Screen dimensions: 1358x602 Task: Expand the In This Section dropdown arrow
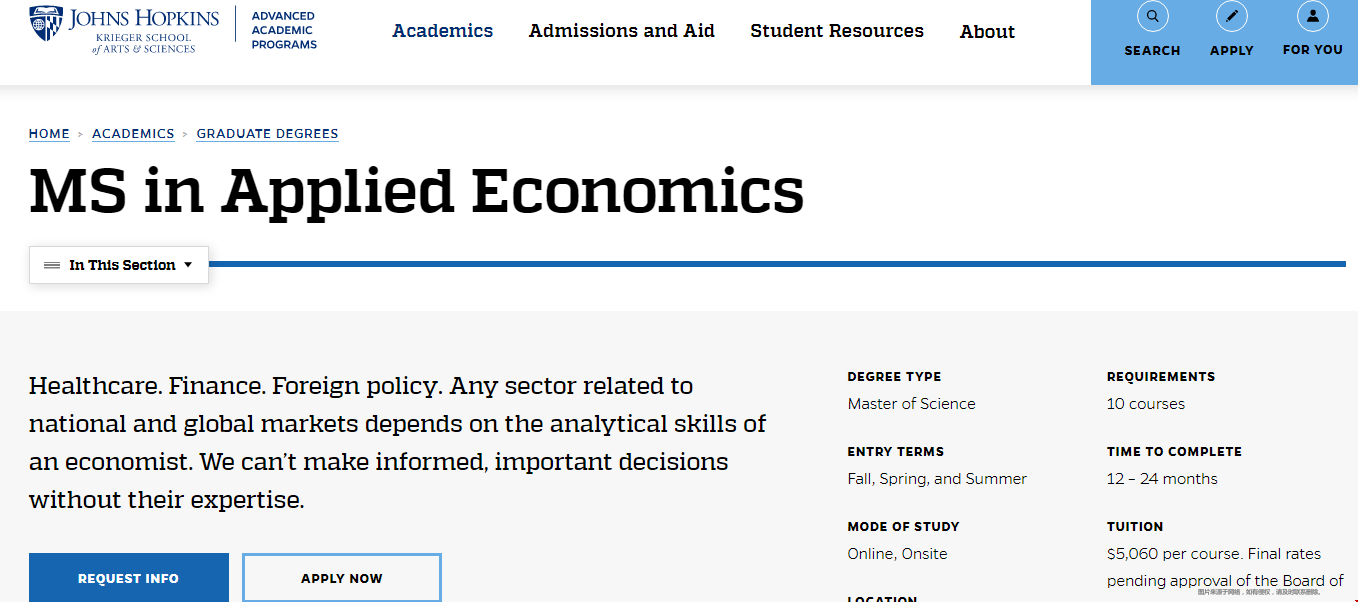point(188,265)
